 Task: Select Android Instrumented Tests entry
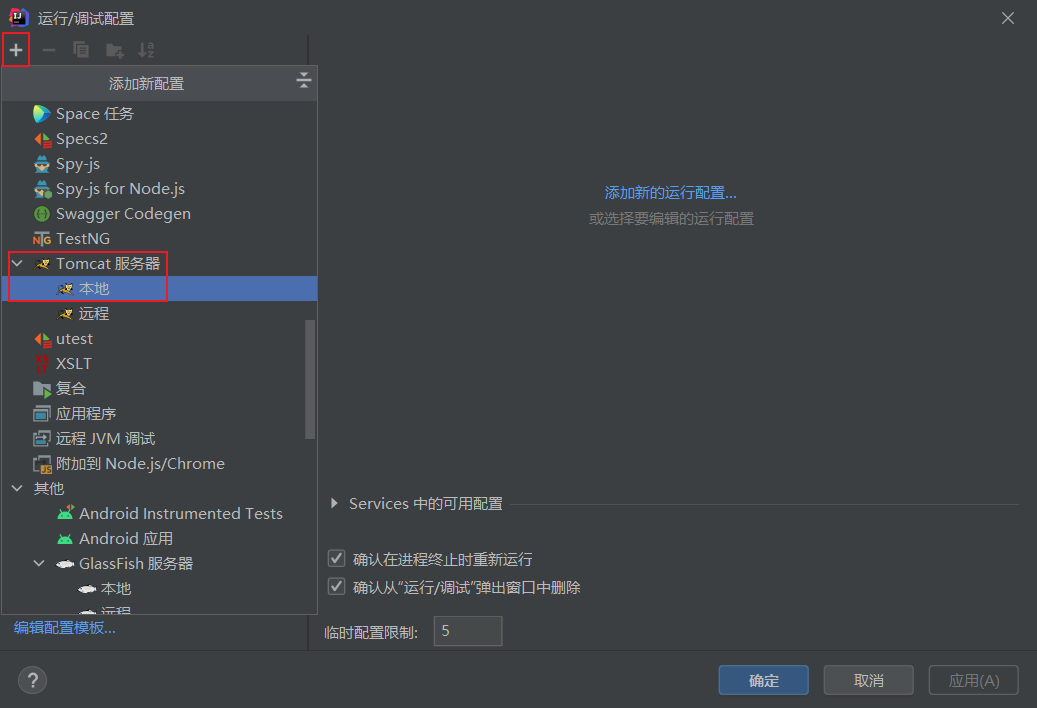[x=159, y=514]
